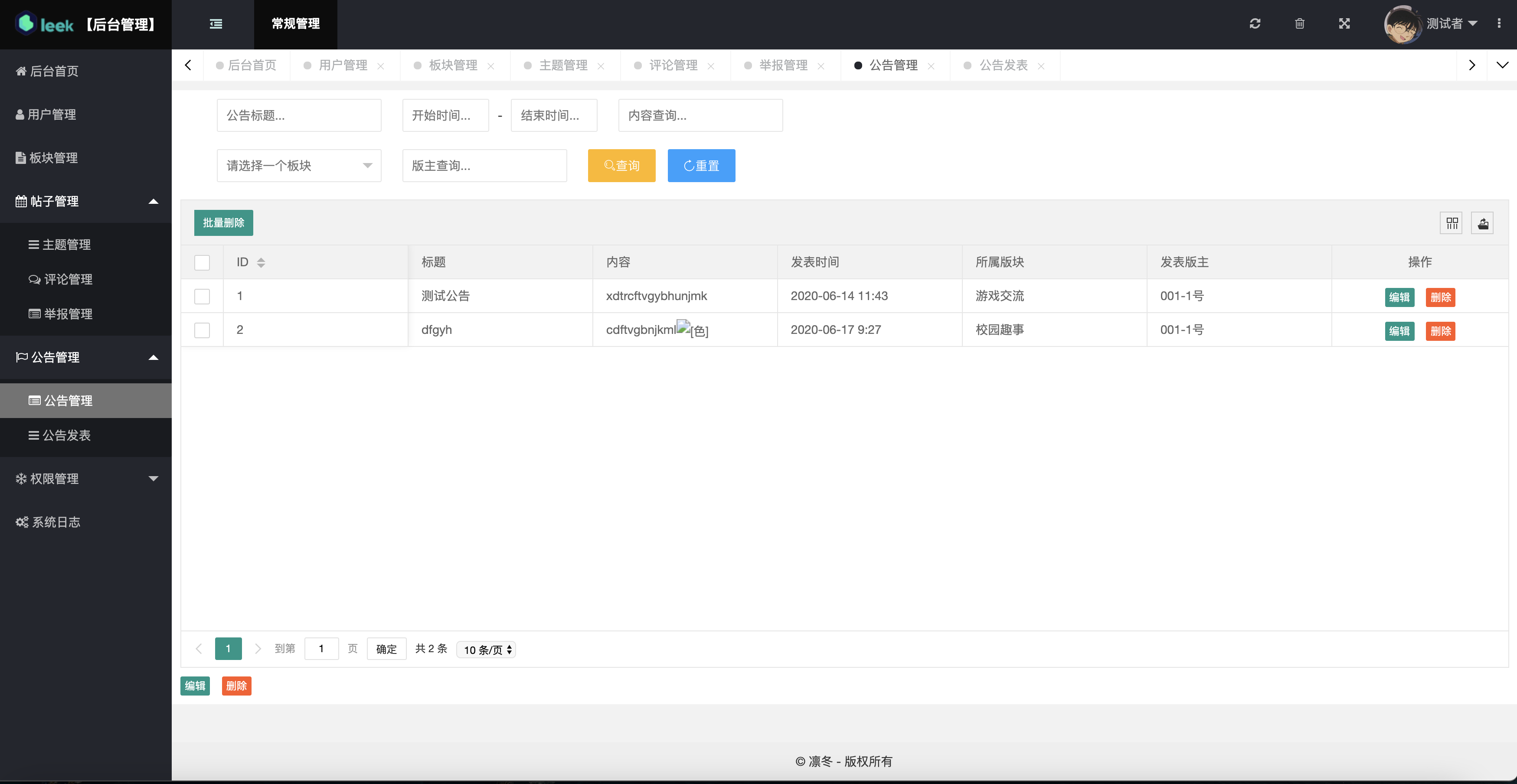Focus the 内容查询 input field
The height and width of the screenshot is (784, 1517).
(701, 115)
